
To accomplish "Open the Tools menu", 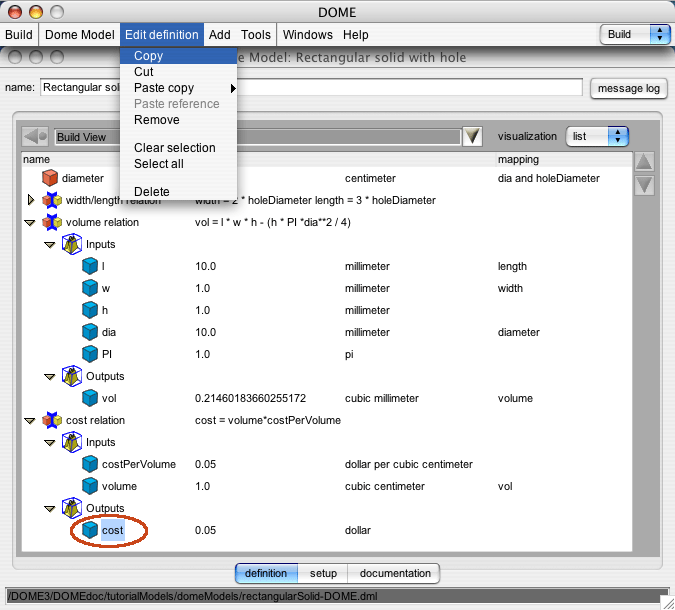I will pyautogui.click(x=256, y=34).
